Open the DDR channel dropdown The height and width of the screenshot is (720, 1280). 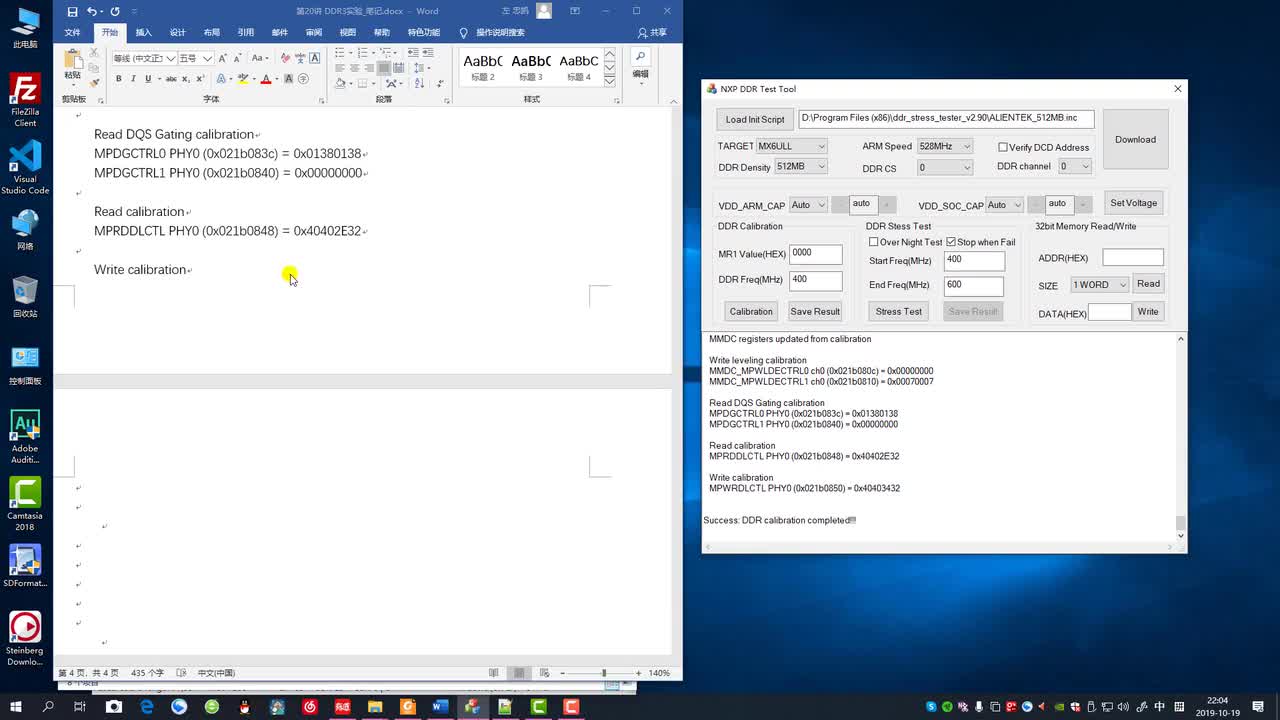tap(1075, 166)
